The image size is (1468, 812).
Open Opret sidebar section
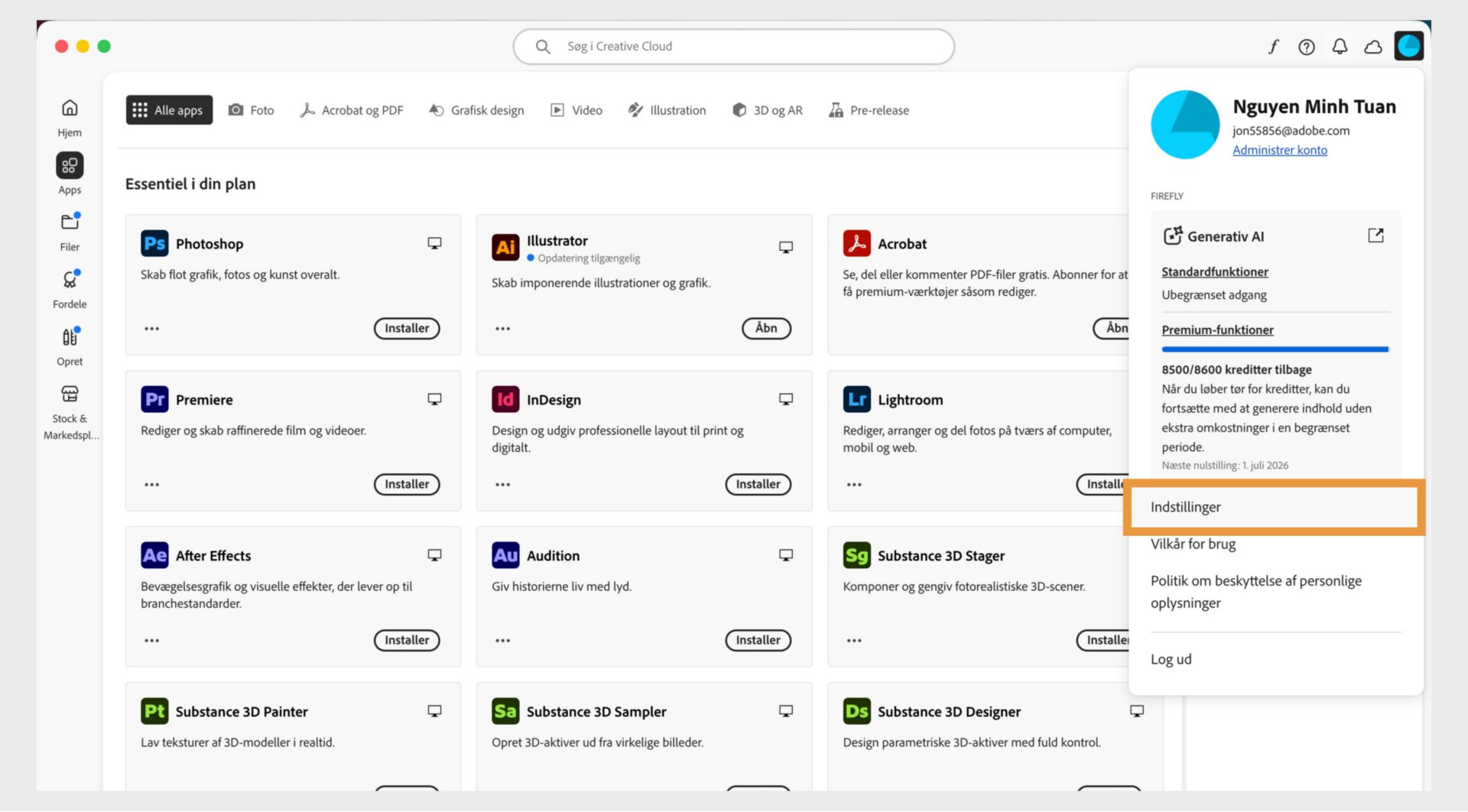[70, 346]
